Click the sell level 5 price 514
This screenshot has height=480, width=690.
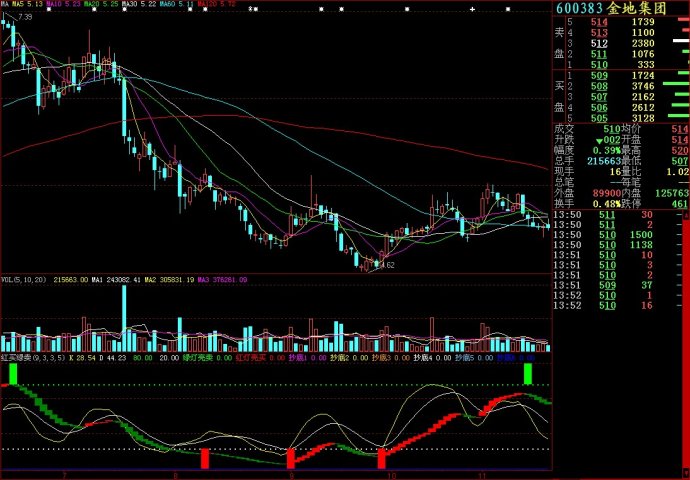[x=599, y=22]
